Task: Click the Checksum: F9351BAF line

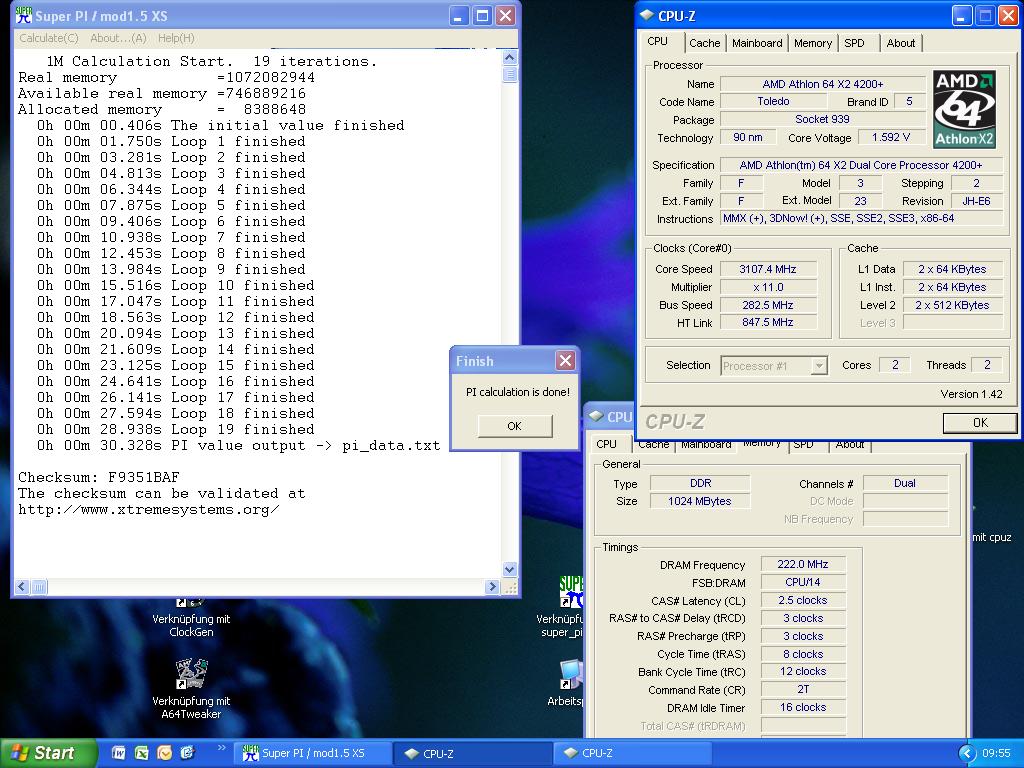Action: click(x=99, y=477)
